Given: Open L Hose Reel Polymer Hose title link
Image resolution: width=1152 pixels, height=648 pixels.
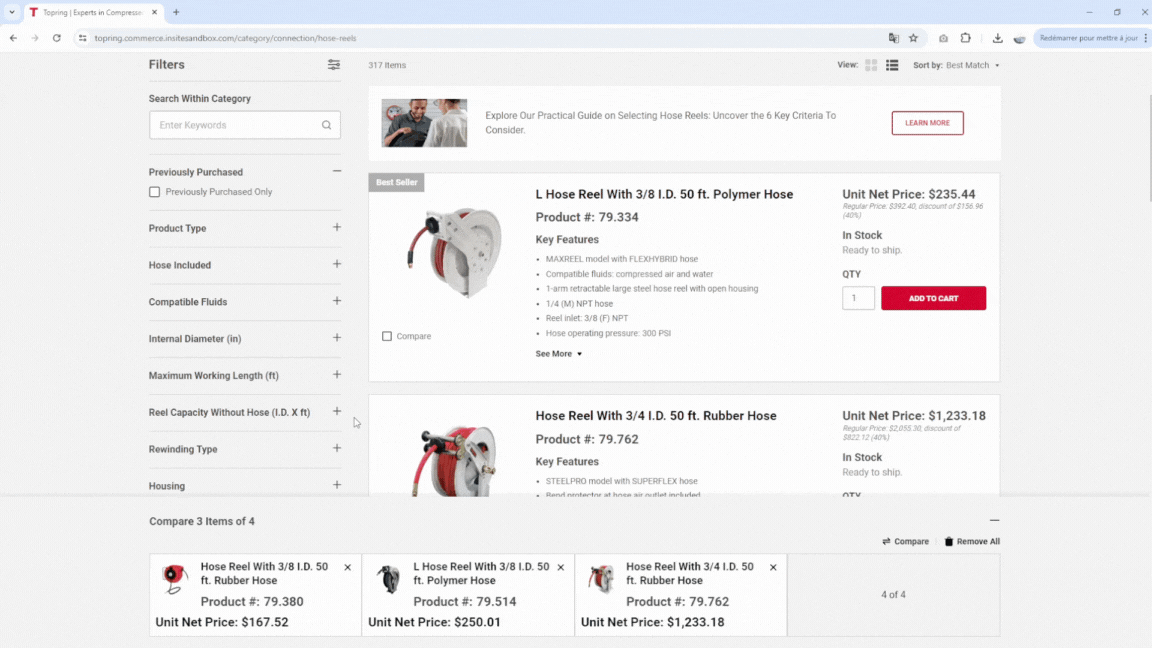Looking at the screenshot, I should coord(664,195).
